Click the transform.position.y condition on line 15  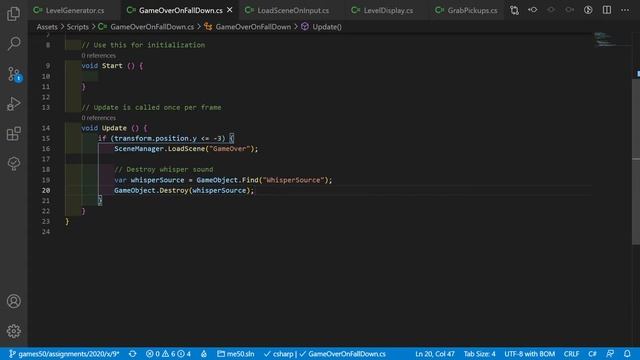click(x=169, y=138)
